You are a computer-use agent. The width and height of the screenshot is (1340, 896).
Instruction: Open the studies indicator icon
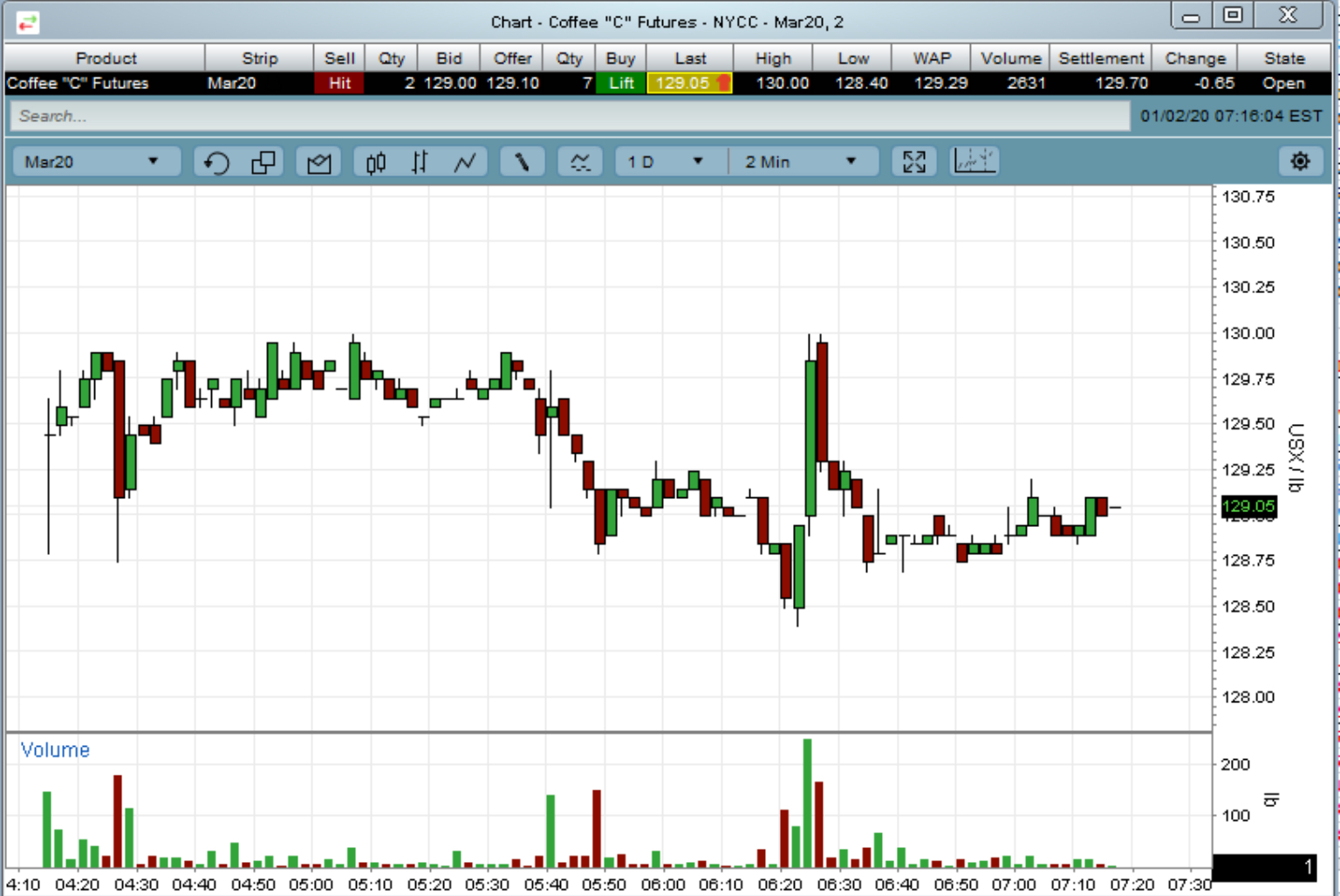pyautogui.click(x=580, y=162)
